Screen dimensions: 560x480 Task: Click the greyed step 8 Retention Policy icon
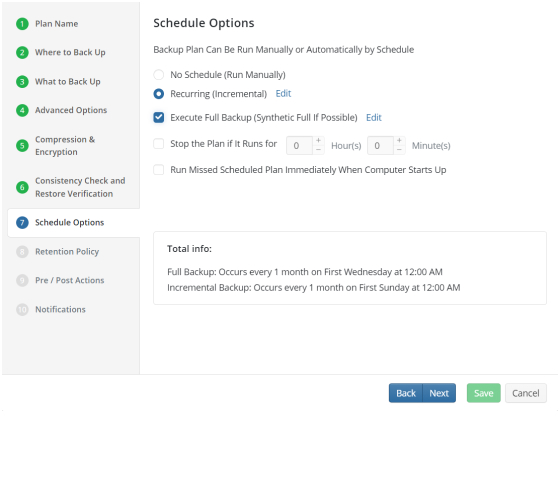tap(22, 252)
